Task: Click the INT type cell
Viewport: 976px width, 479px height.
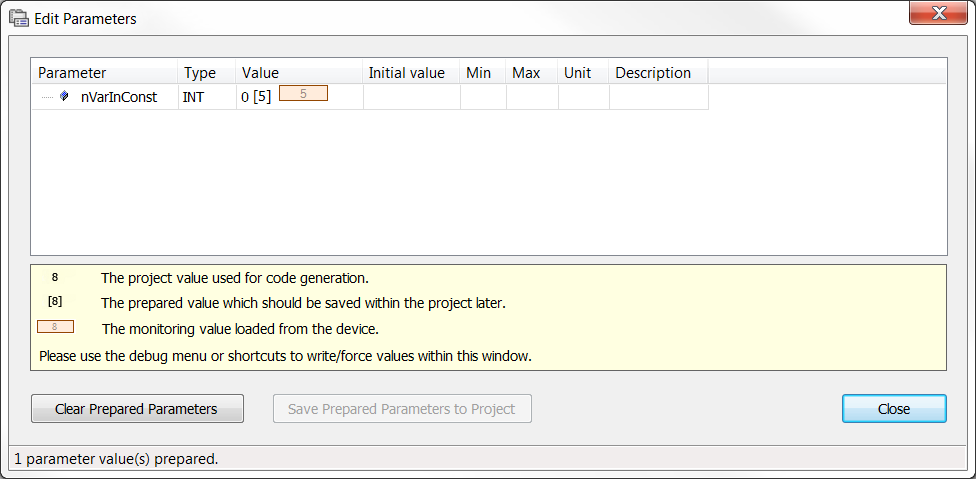Action: [x=207, y=97]
